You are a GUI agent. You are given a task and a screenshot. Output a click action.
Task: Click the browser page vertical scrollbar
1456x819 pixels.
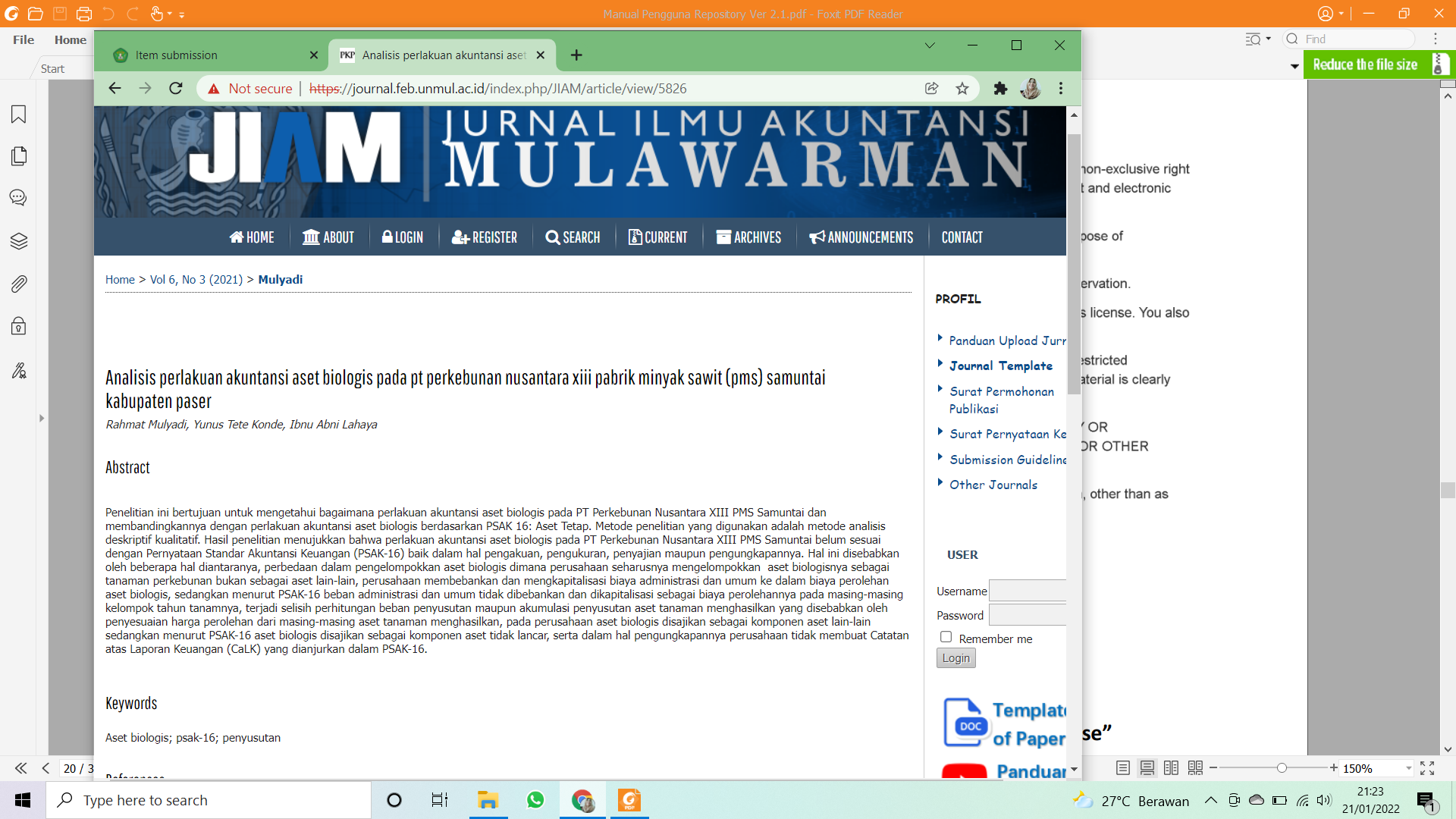point(1074,264)
